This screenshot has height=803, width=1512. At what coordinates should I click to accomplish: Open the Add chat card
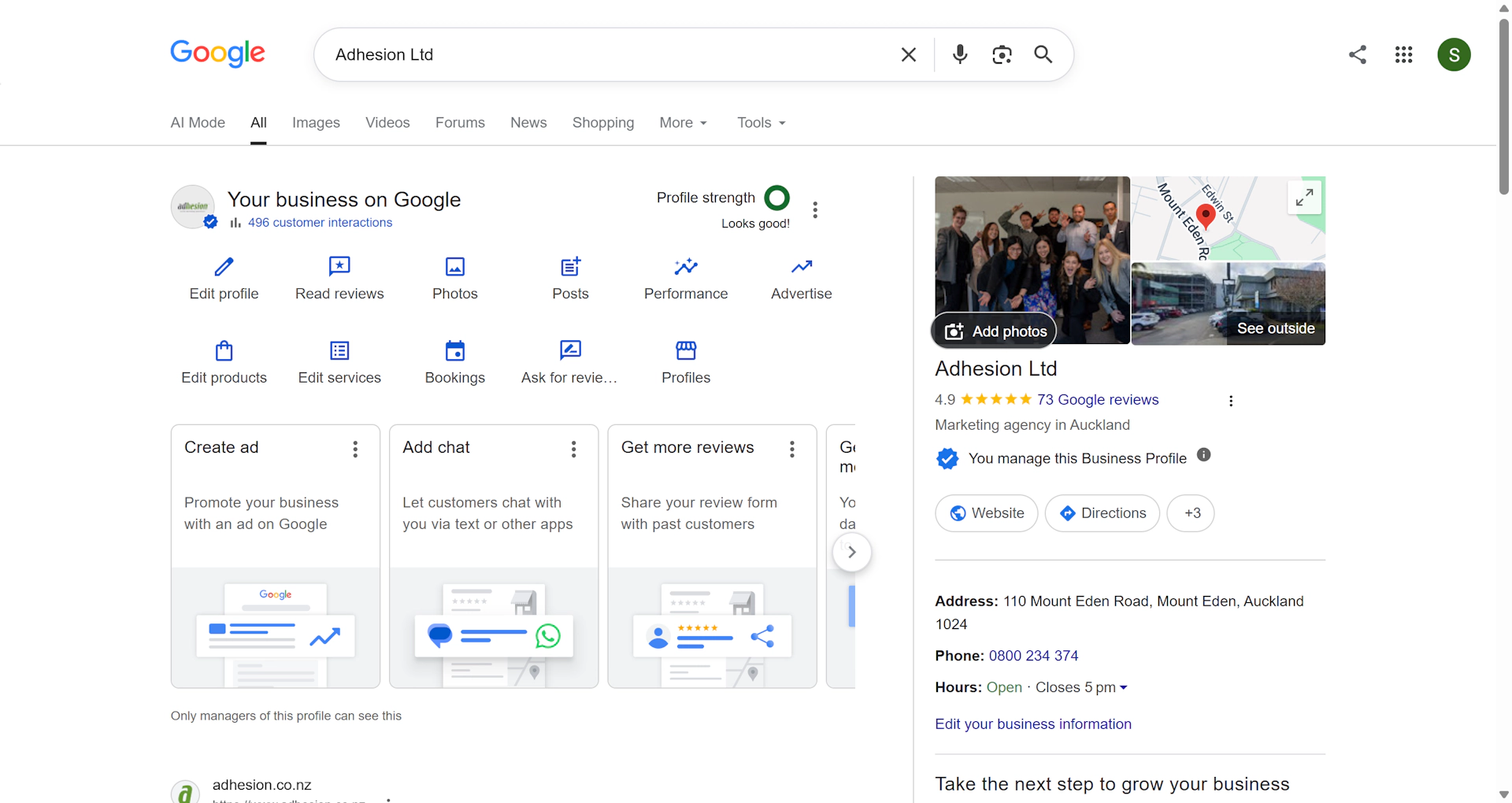[494, 557]
